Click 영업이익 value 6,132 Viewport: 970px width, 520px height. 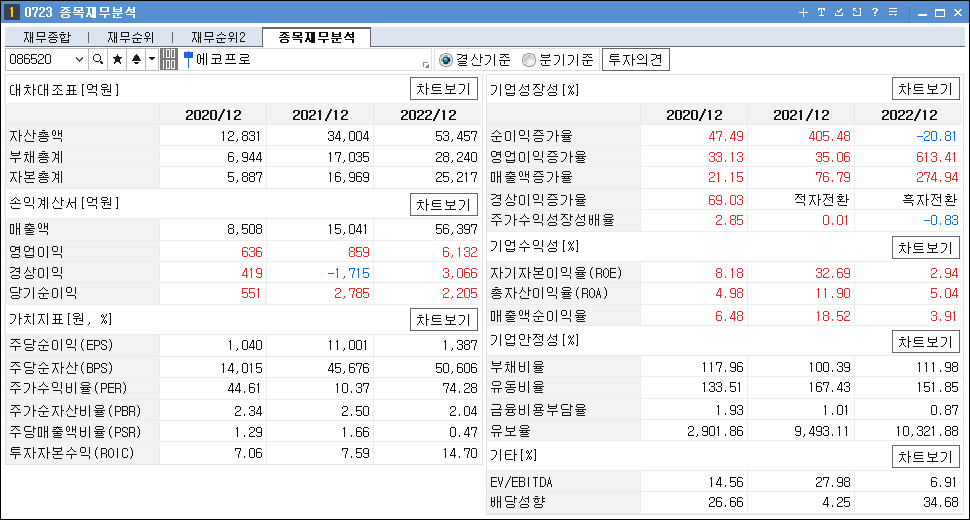click(x=460, y=252)
